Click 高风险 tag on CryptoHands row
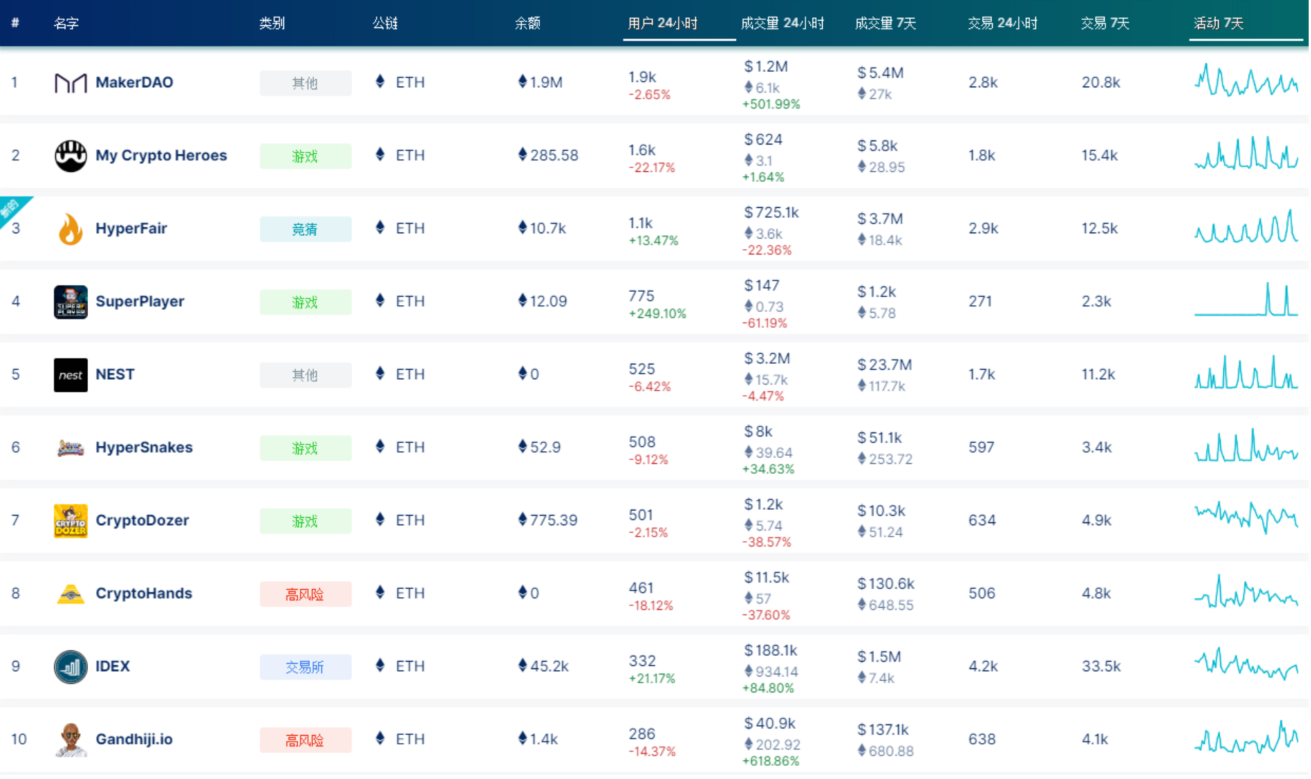The height and width of the screenshot is (779, 1311). pyautogui.click(x=305, y=594)
